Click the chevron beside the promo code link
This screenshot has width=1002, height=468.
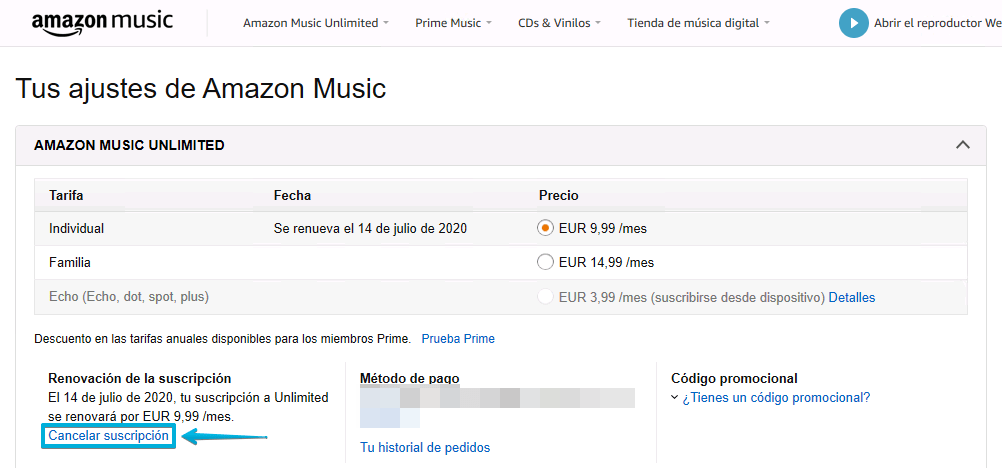(x=675, y=398)
